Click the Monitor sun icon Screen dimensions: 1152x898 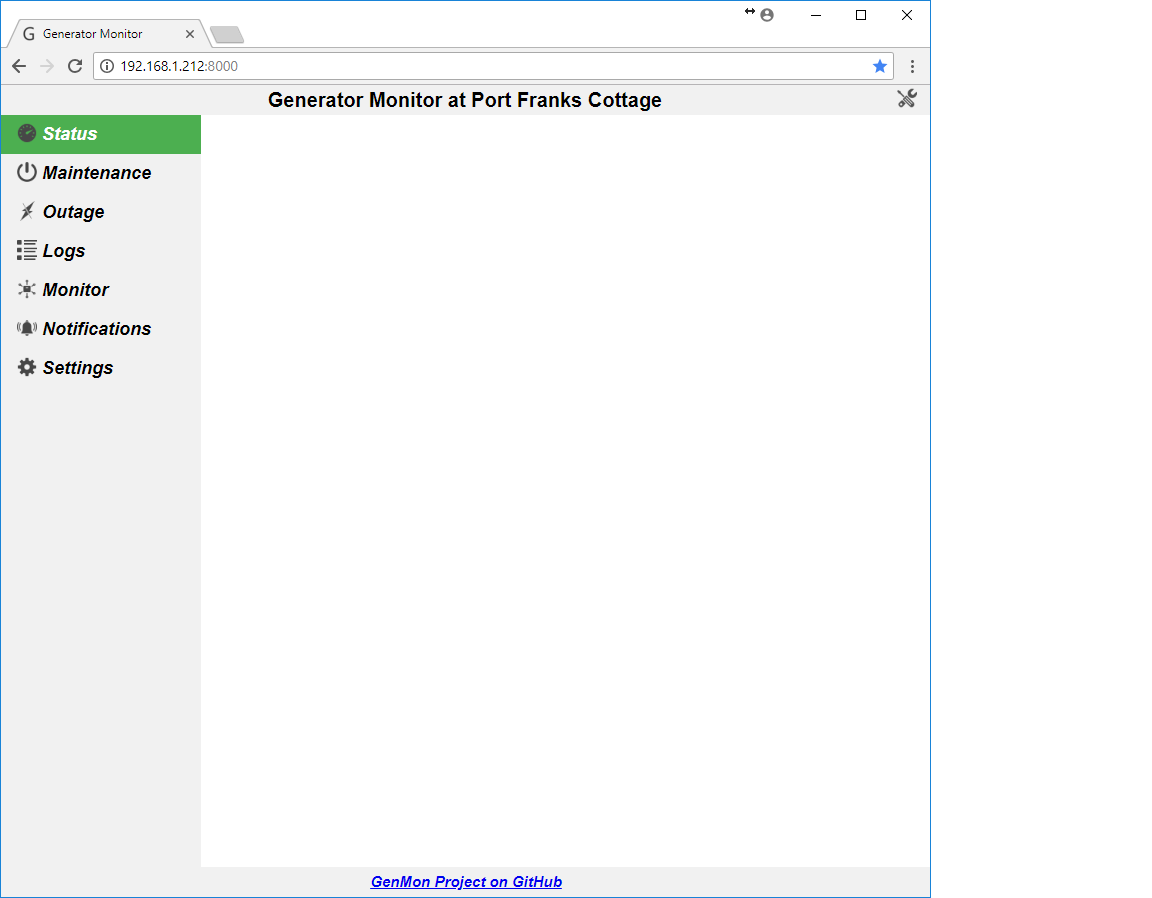coord(26,289)
